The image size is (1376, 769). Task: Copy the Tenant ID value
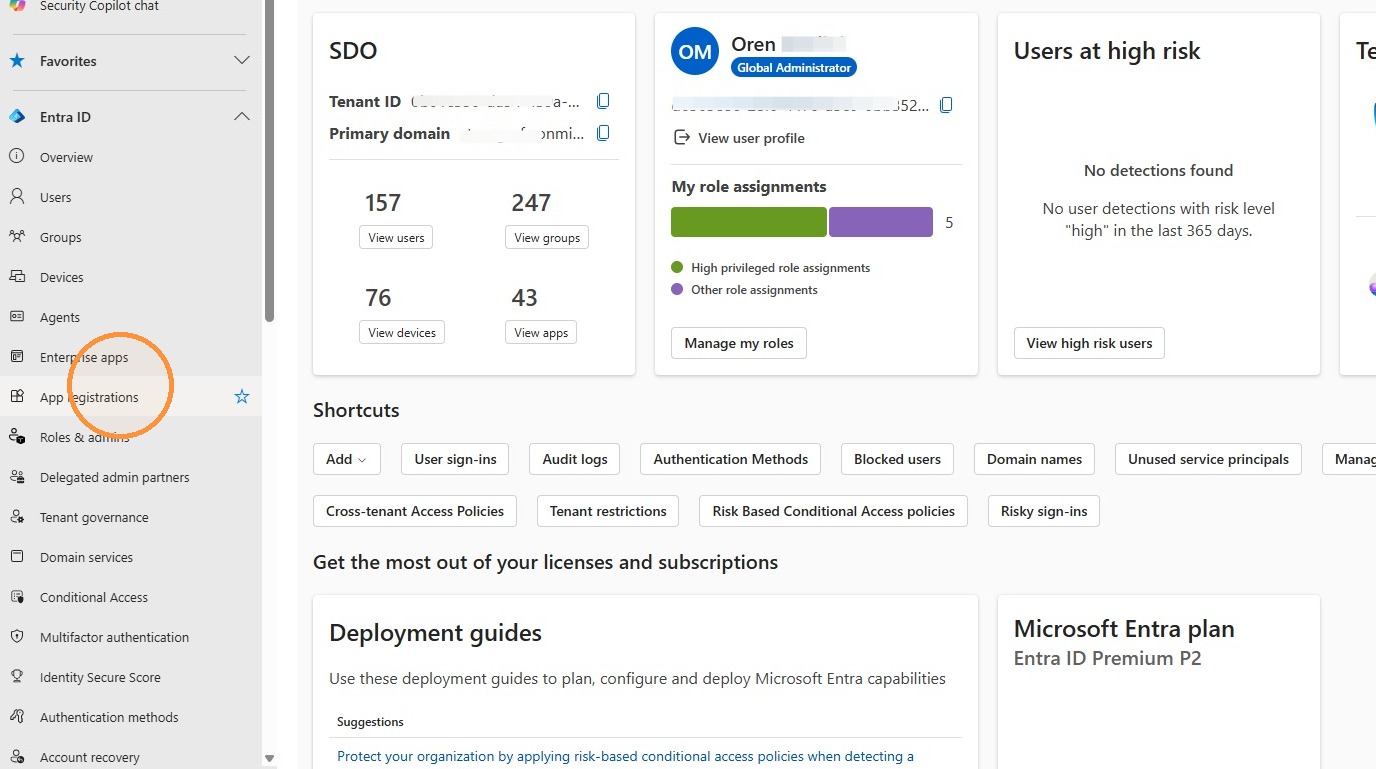[603, 101]
